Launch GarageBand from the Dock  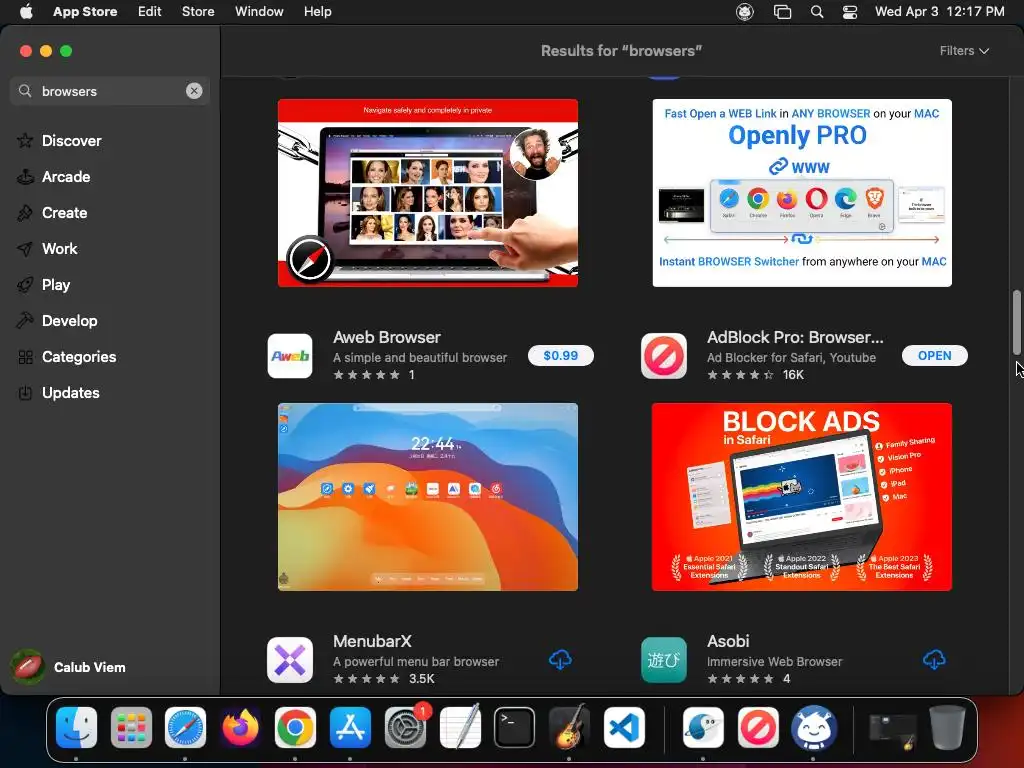click(x=569, y=728)
